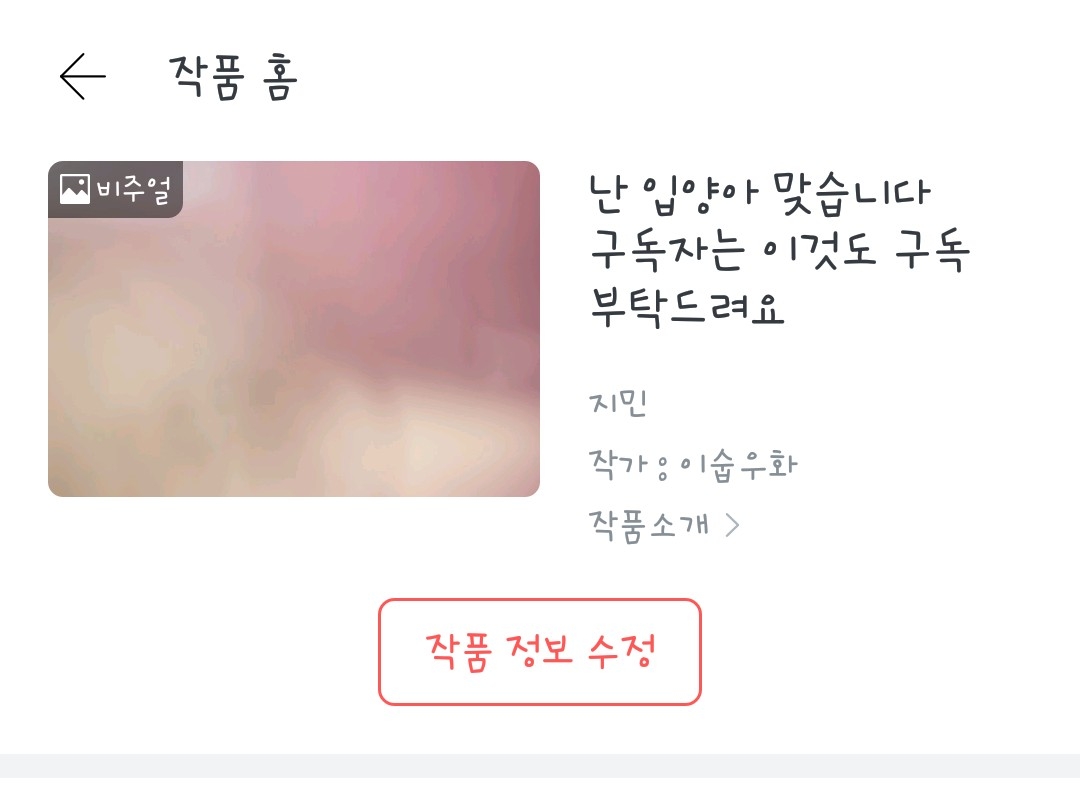The image size is (1080, 810).
Task: Open the chevron arrow beside 작품소개
Action: tap(733, 526)
